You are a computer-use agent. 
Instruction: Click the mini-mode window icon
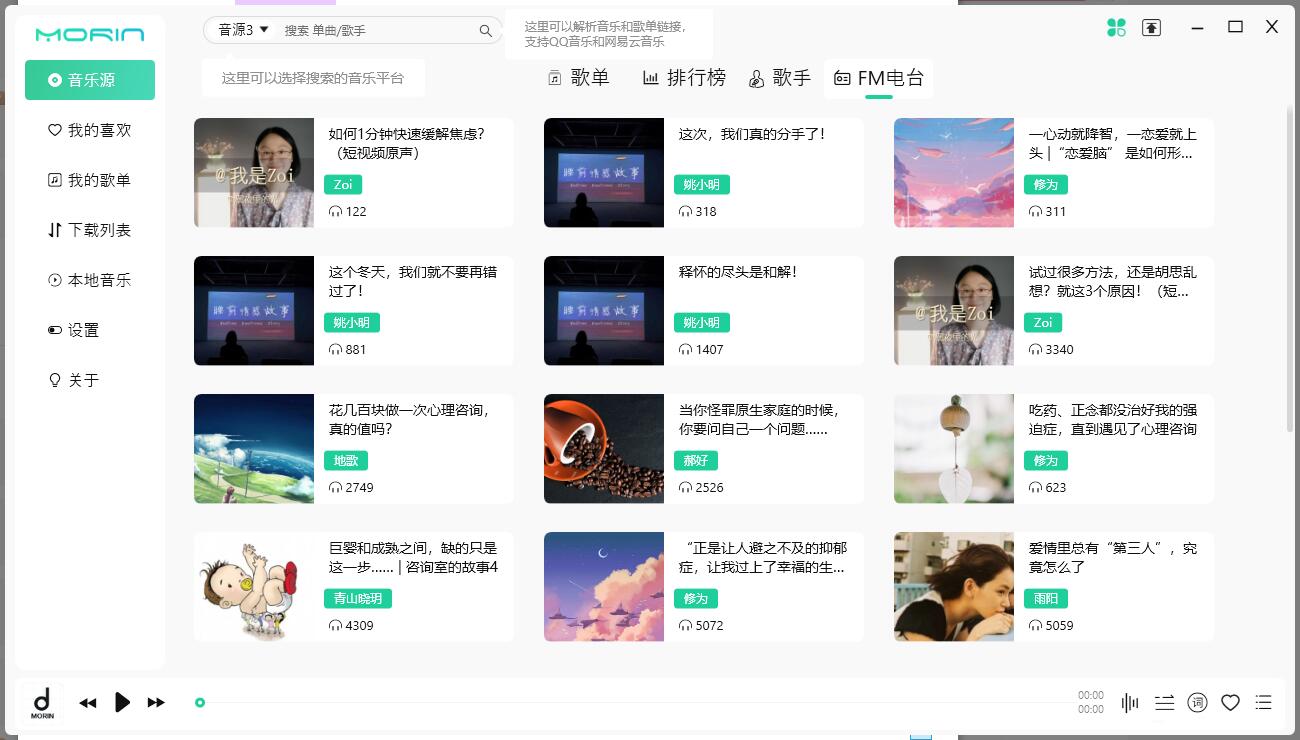click(x=1152, y=28)
